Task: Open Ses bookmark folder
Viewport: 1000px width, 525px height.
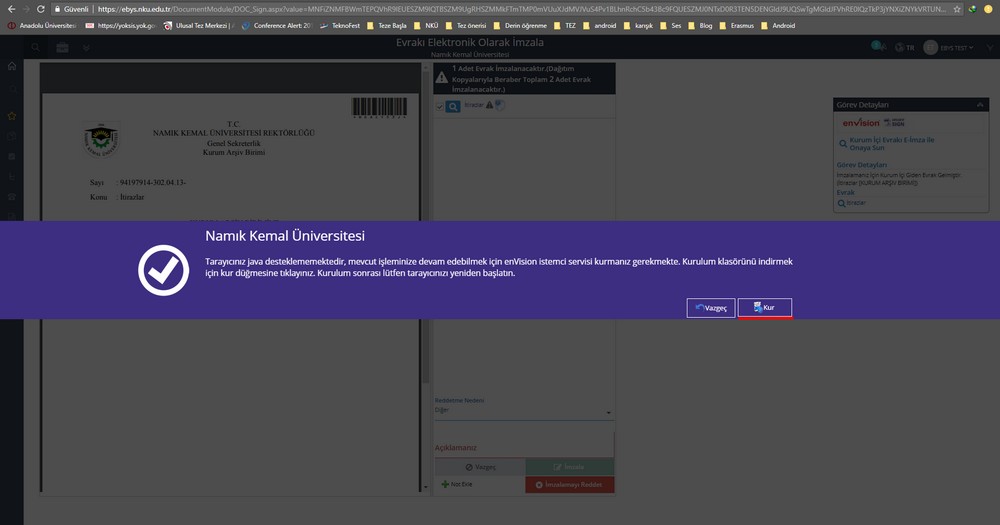Action: [670, 26]
